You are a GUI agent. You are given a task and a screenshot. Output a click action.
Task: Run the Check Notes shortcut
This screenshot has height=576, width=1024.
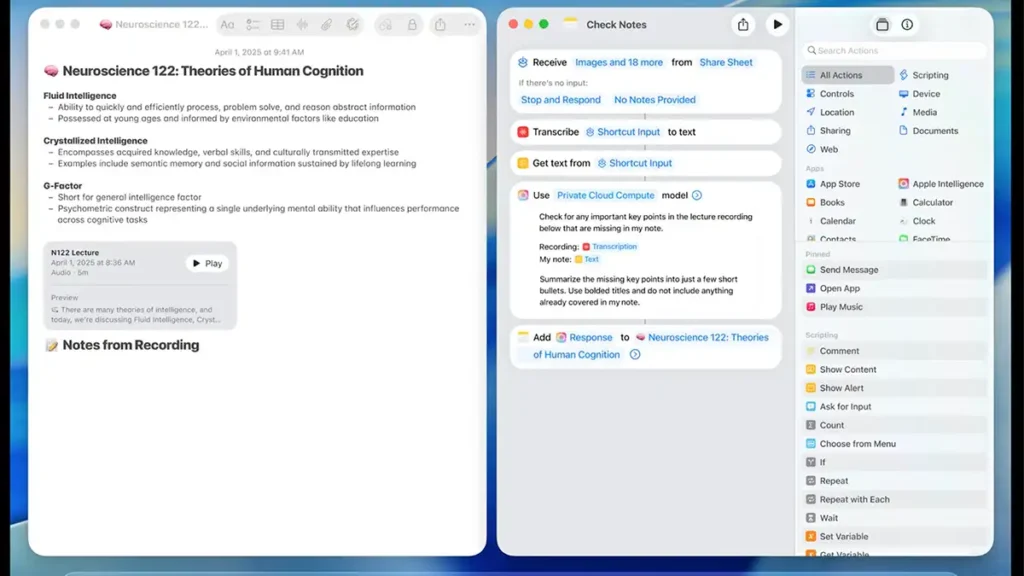777,25
